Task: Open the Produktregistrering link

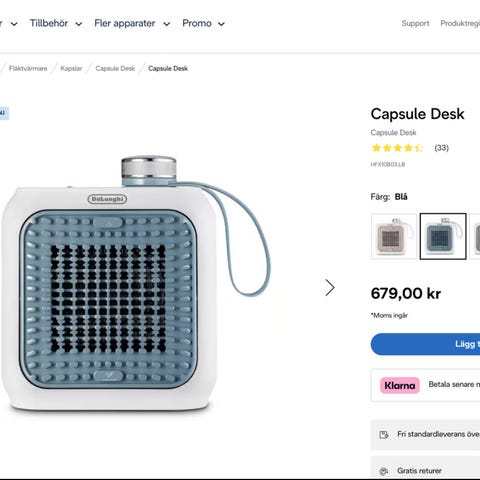Action: click(460, 23)
